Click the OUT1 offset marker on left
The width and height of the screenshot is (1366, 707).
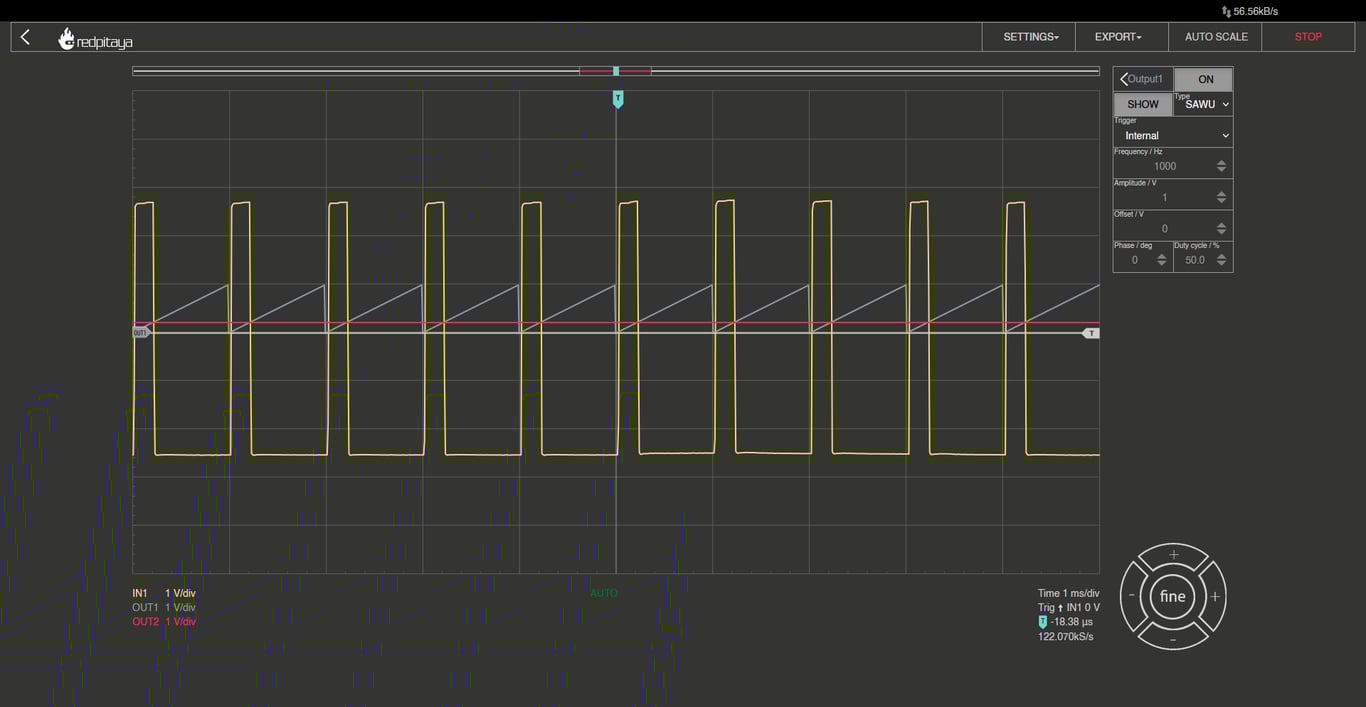tap(141, 332)
